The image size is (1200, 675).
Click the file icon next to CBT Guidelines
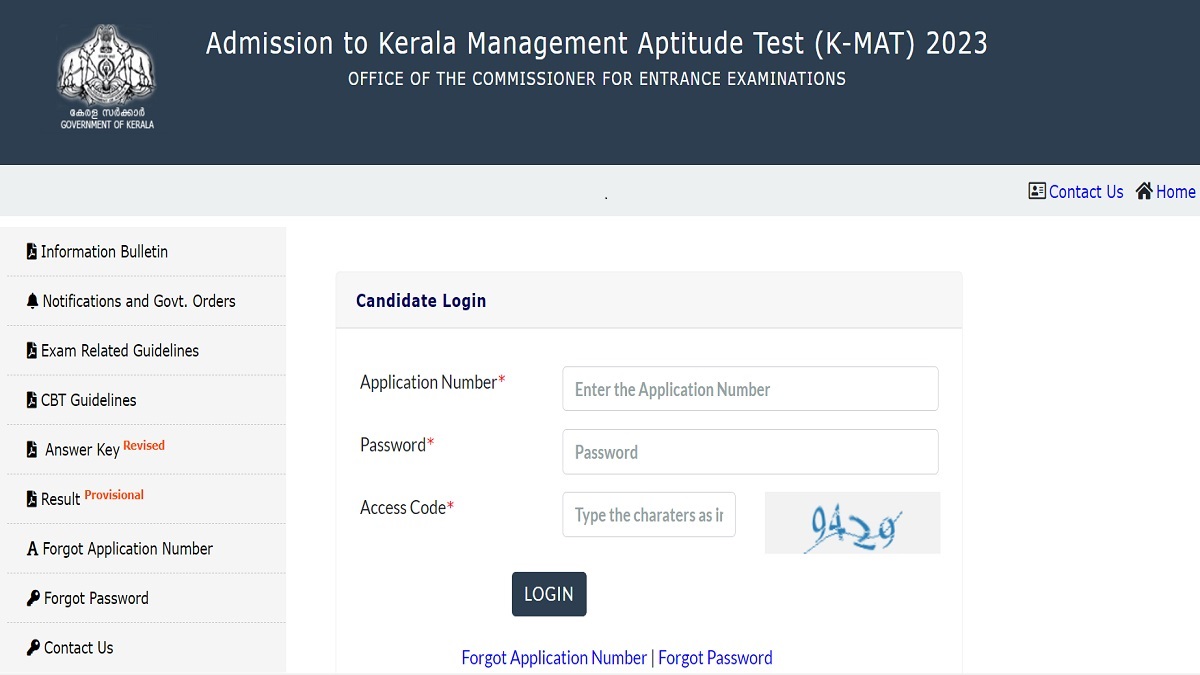pos(32,400)
